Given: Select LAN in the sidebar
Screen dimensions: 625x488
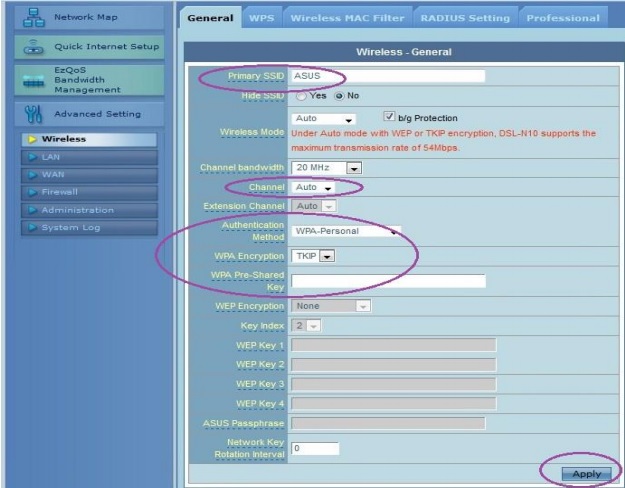Looking at the screenshot, I should click(89, 157).
